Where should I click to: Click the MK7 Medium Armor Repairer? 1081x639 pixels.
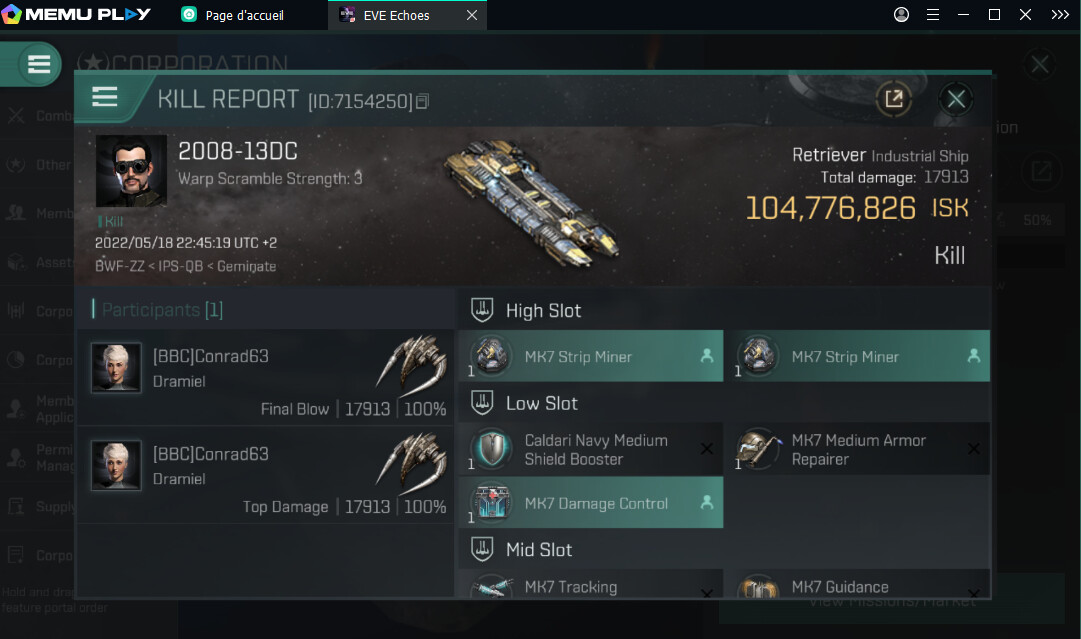coord(857,450)
